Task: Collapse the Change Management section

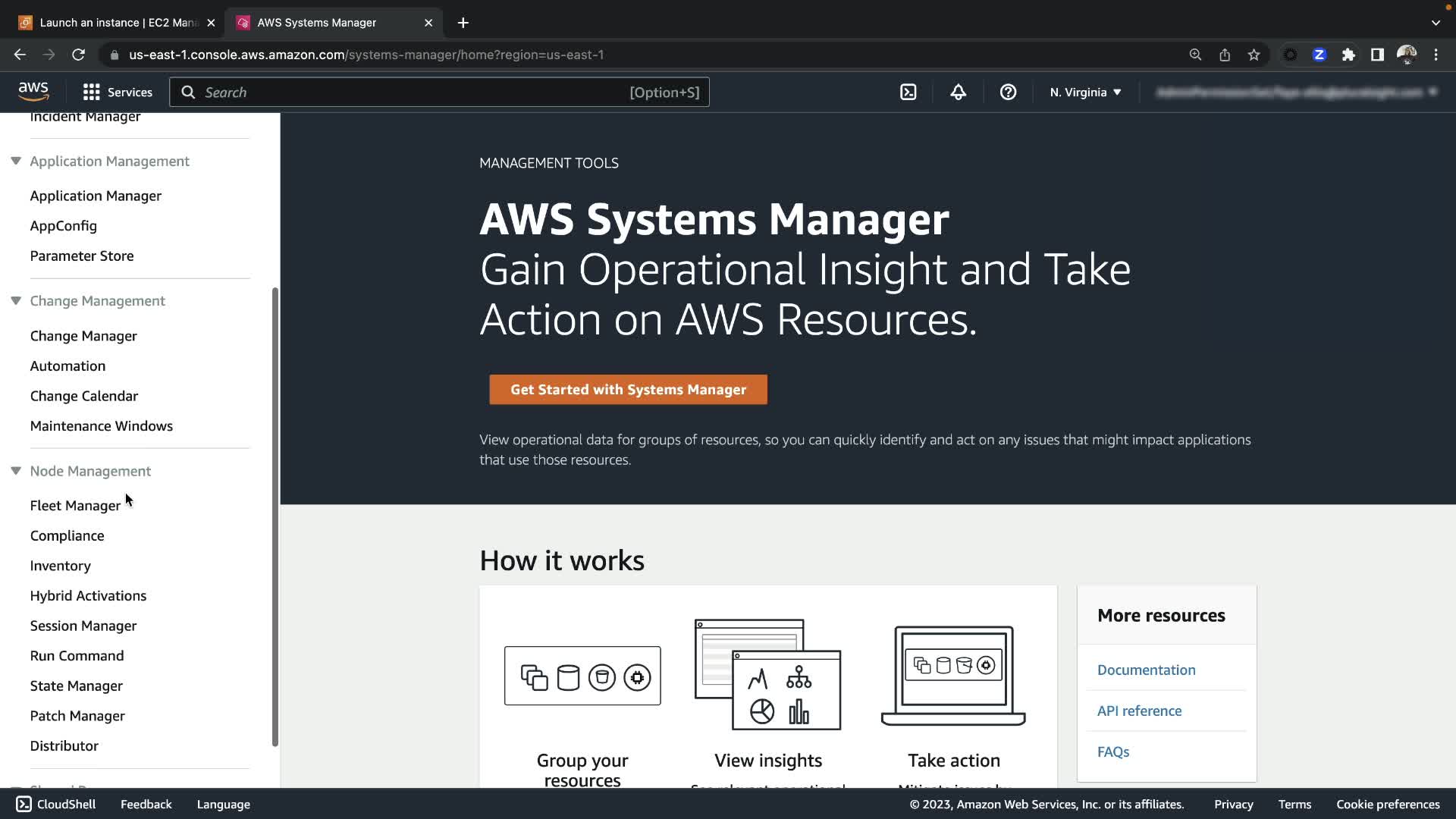Action: 16,300
